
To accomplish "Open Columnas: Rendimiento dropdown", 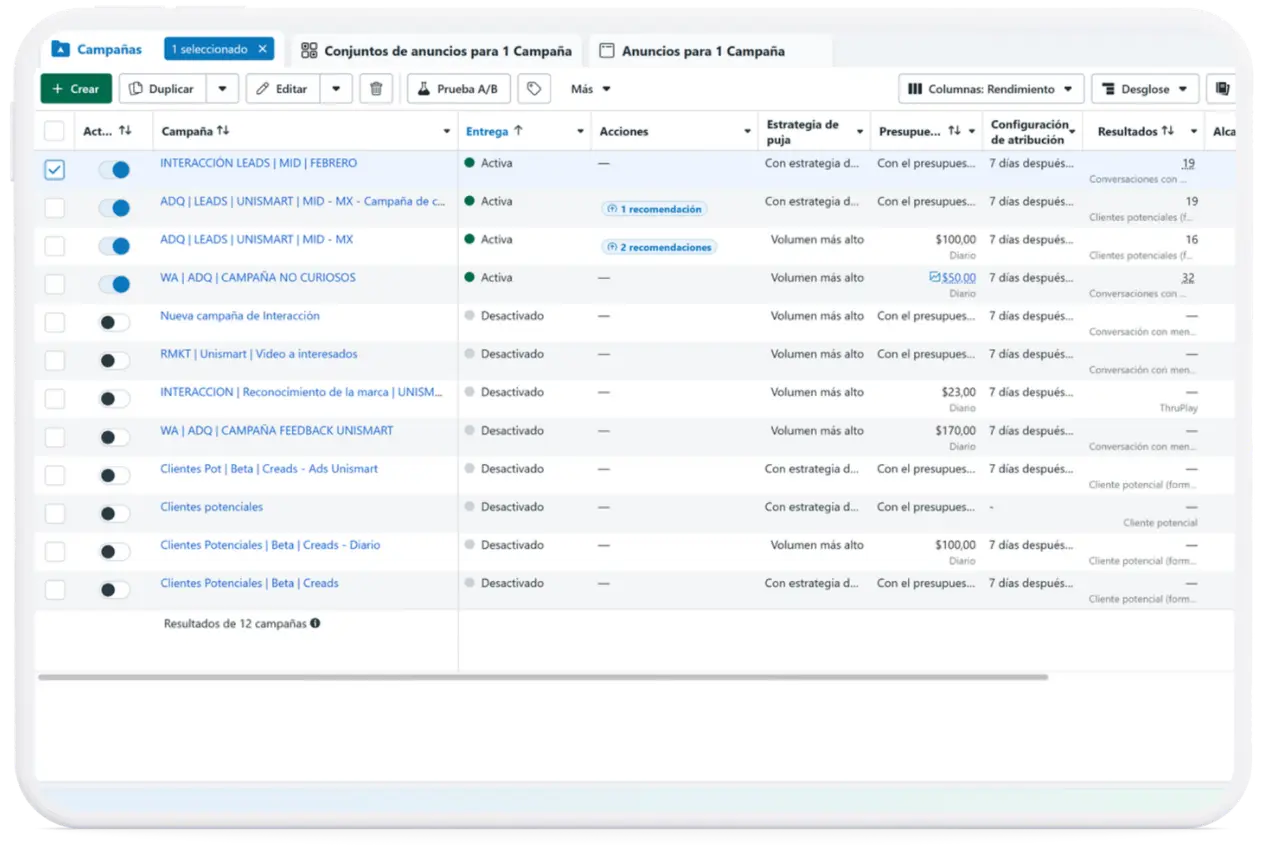I will (x=991, y=89).
